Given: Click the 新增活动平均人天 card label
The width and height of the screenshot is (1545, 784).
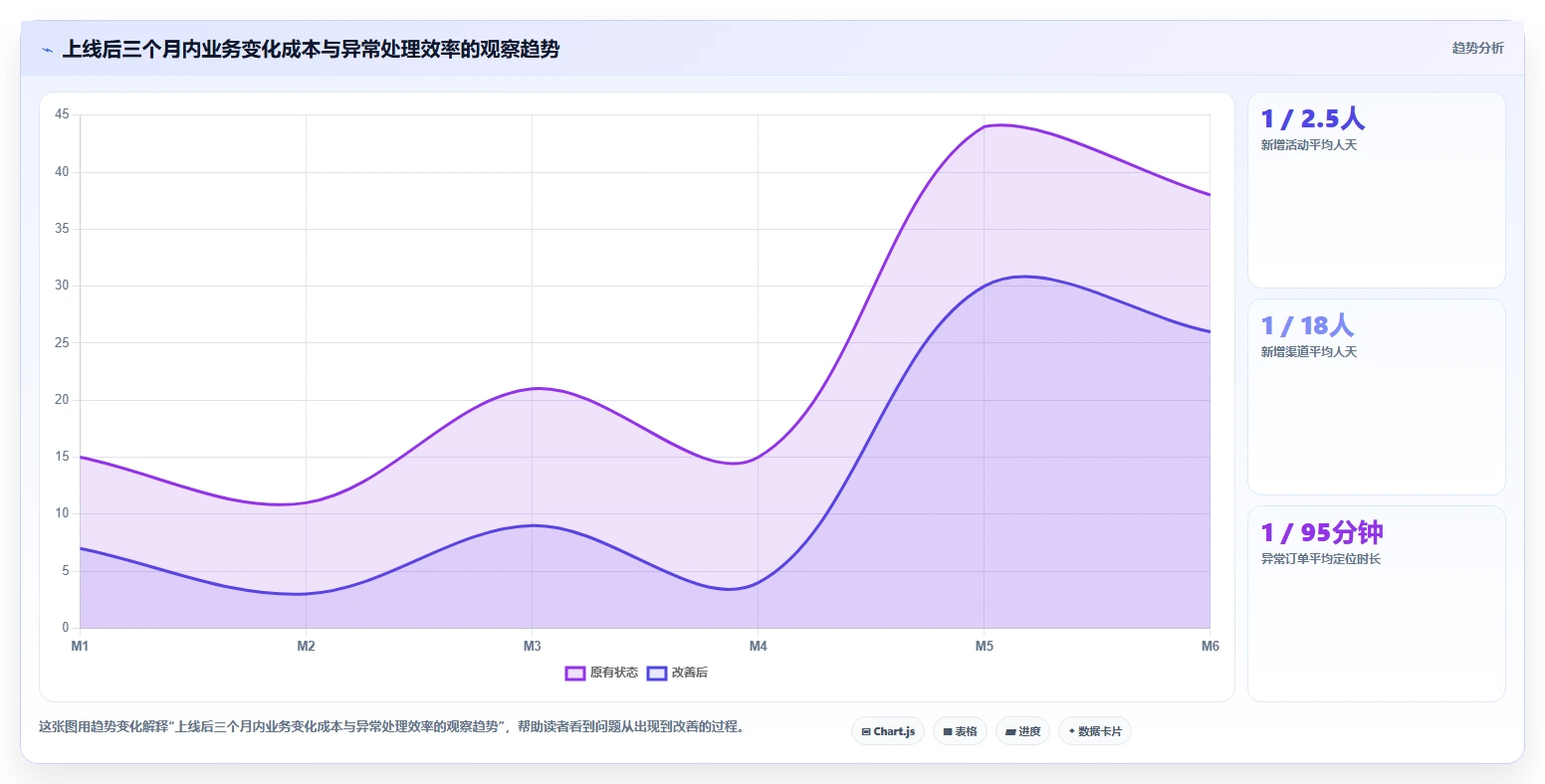Looking at the screenshot, I should click(1308, 145).
